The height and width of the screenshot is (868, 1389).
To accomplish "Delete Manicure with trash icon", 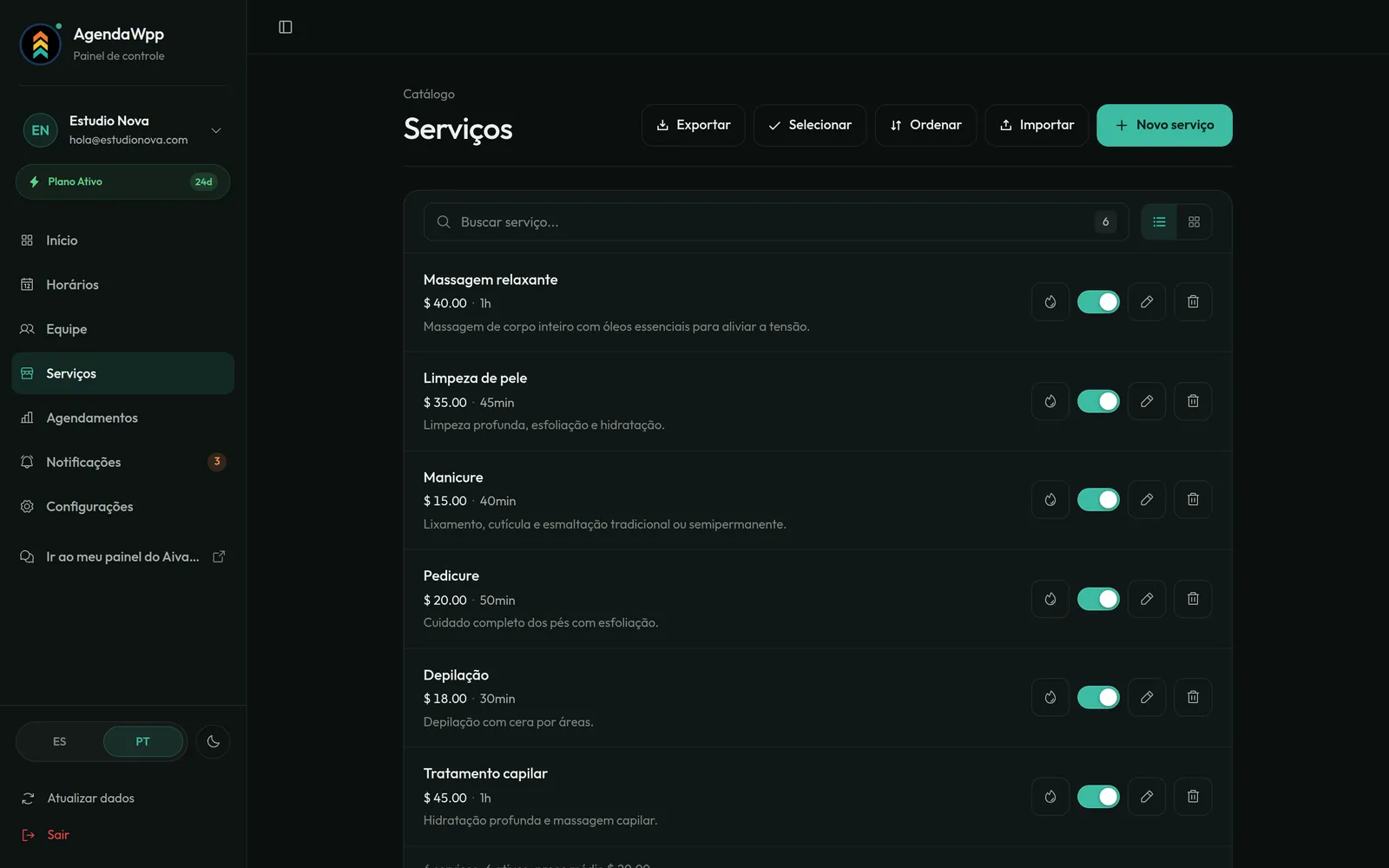I will click(1193, 500).
